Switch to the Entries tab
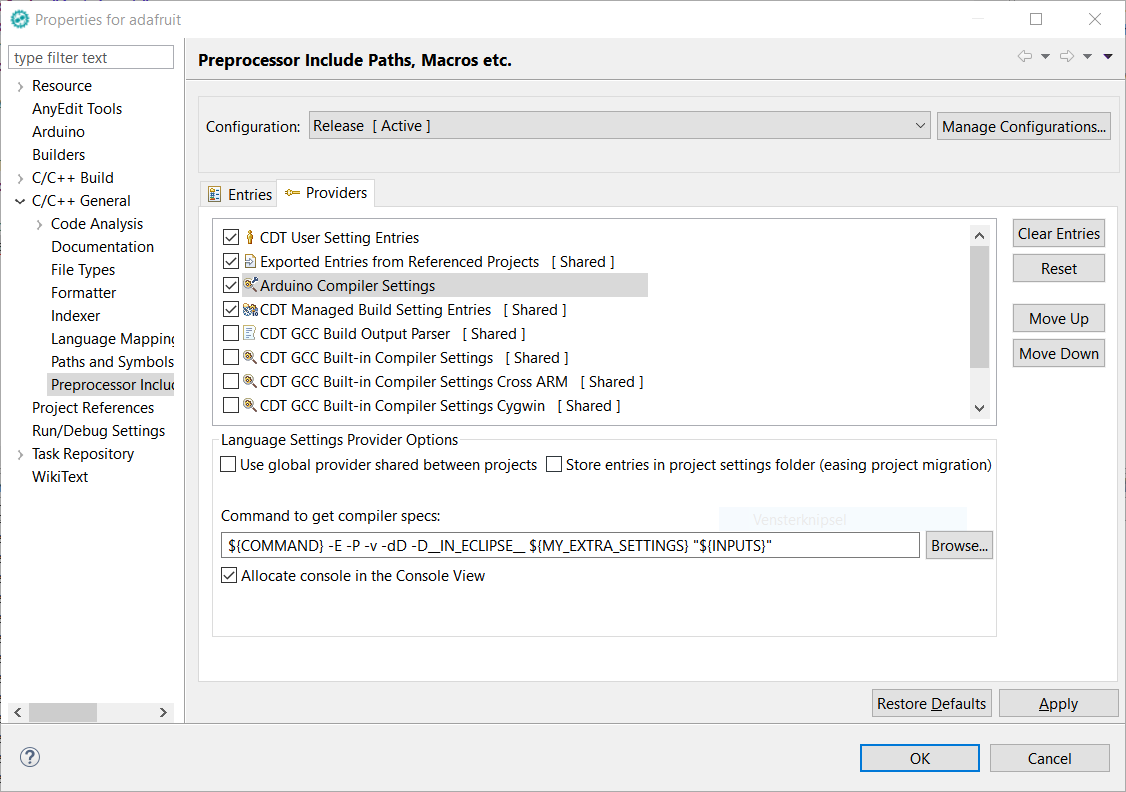The width and height of the screenshot is (1126, 792). click(x=240, y=194)
